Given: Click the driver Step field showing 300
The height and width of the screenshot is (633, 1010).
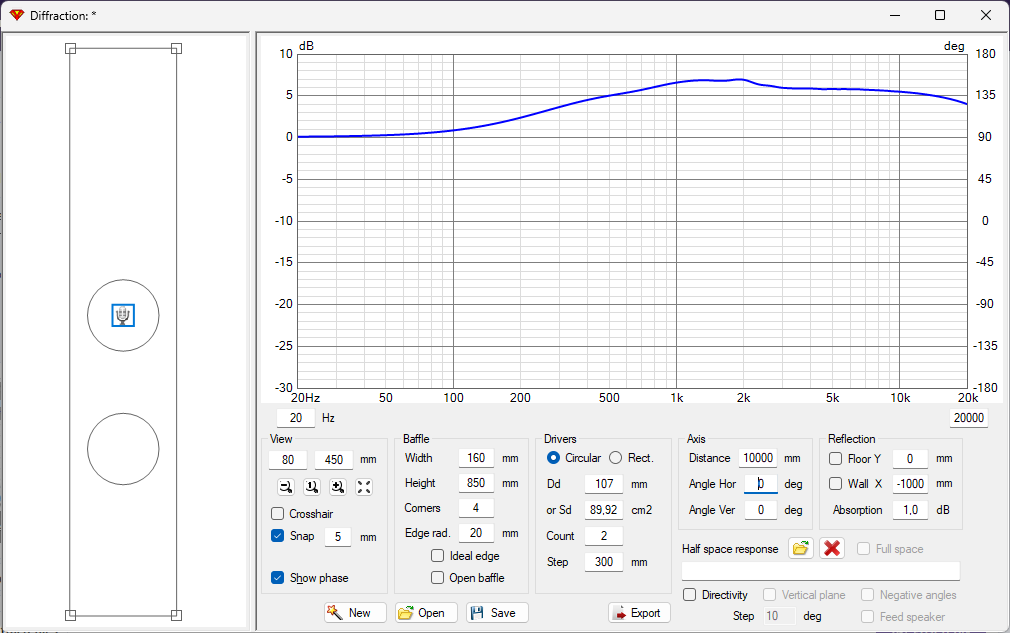Looking at the screenshot, I should click(x=604, y=562).
